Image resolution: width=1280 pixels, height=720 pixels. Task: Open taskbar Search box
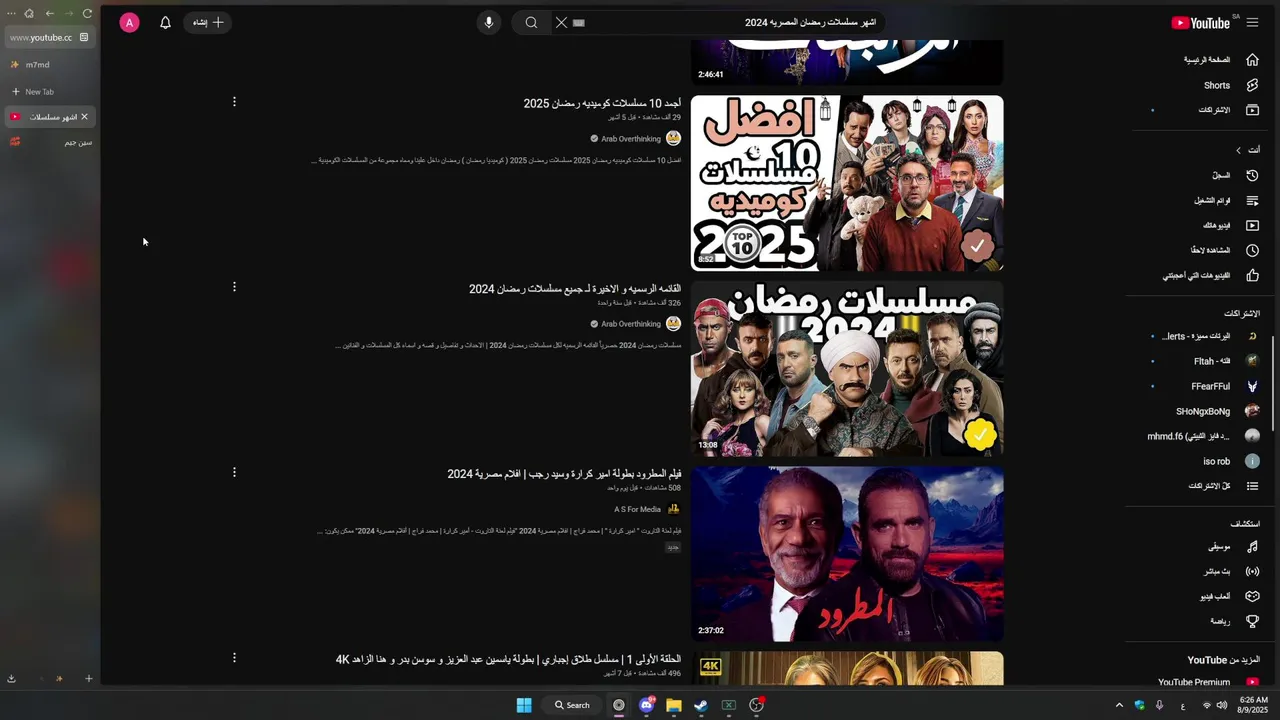573,705
